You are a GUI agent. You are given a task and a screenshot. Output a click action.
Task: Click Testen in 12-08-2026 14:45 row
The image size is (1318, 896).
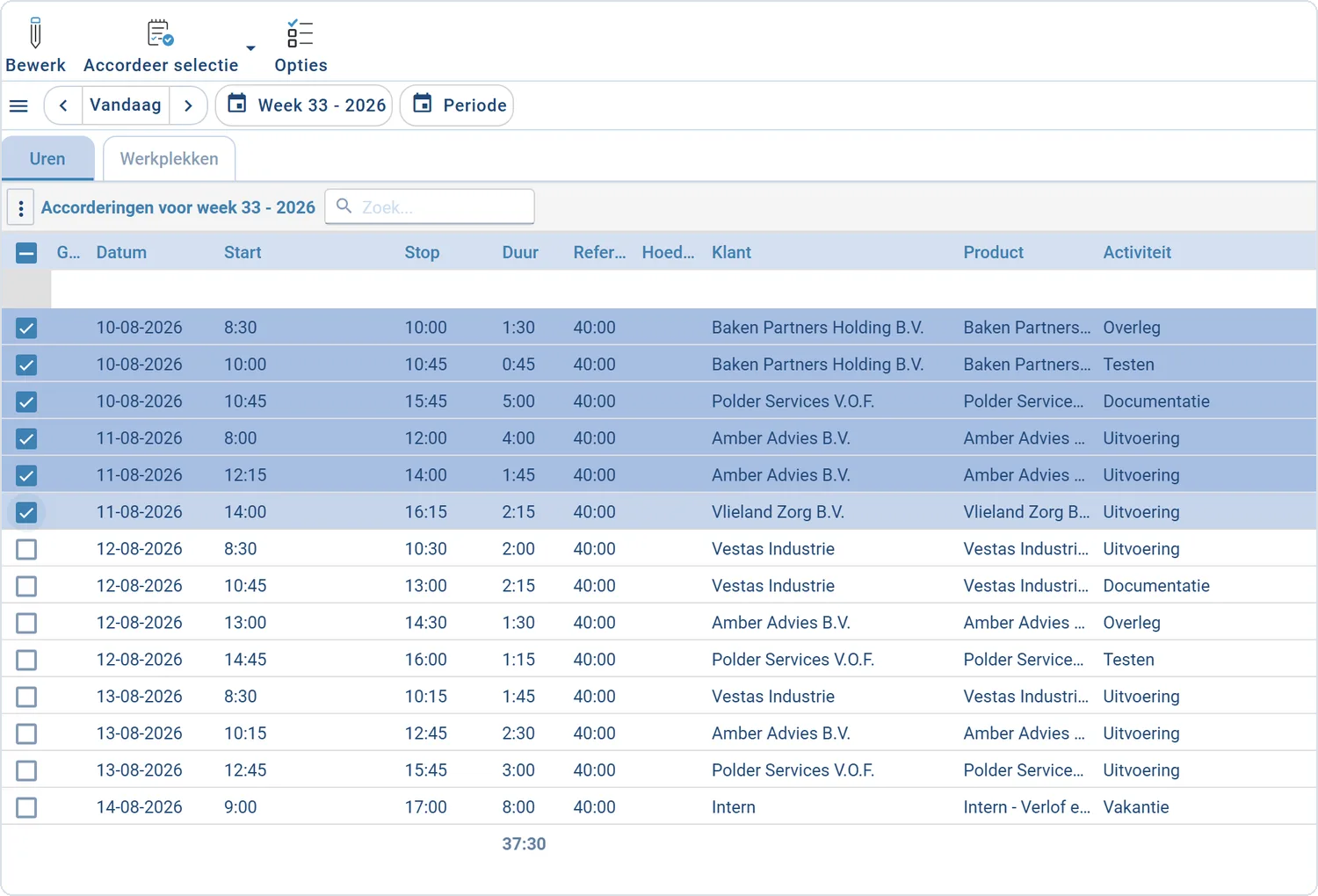(1128, 660)
